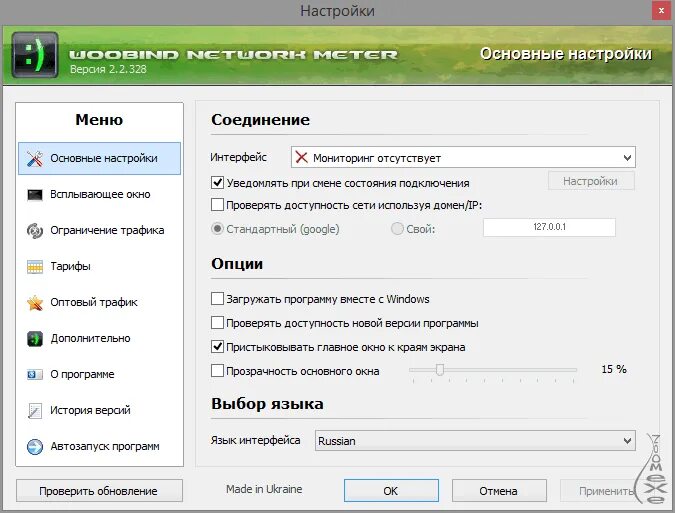675x513 pixels.
Task: Click the OK button
Action: (x=391, y=491)
